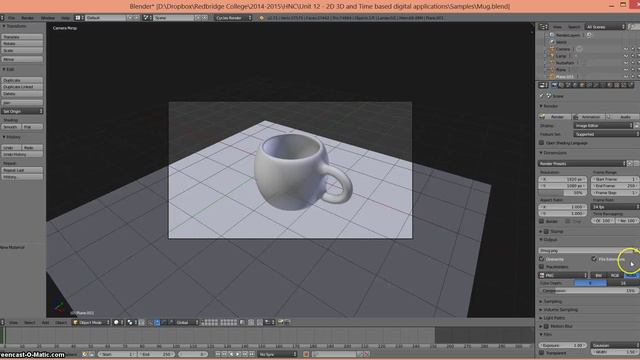Enable Open Shading Language checkbox
The height and width of the screenshot is (360, 640).
click(x=542, y=143)
